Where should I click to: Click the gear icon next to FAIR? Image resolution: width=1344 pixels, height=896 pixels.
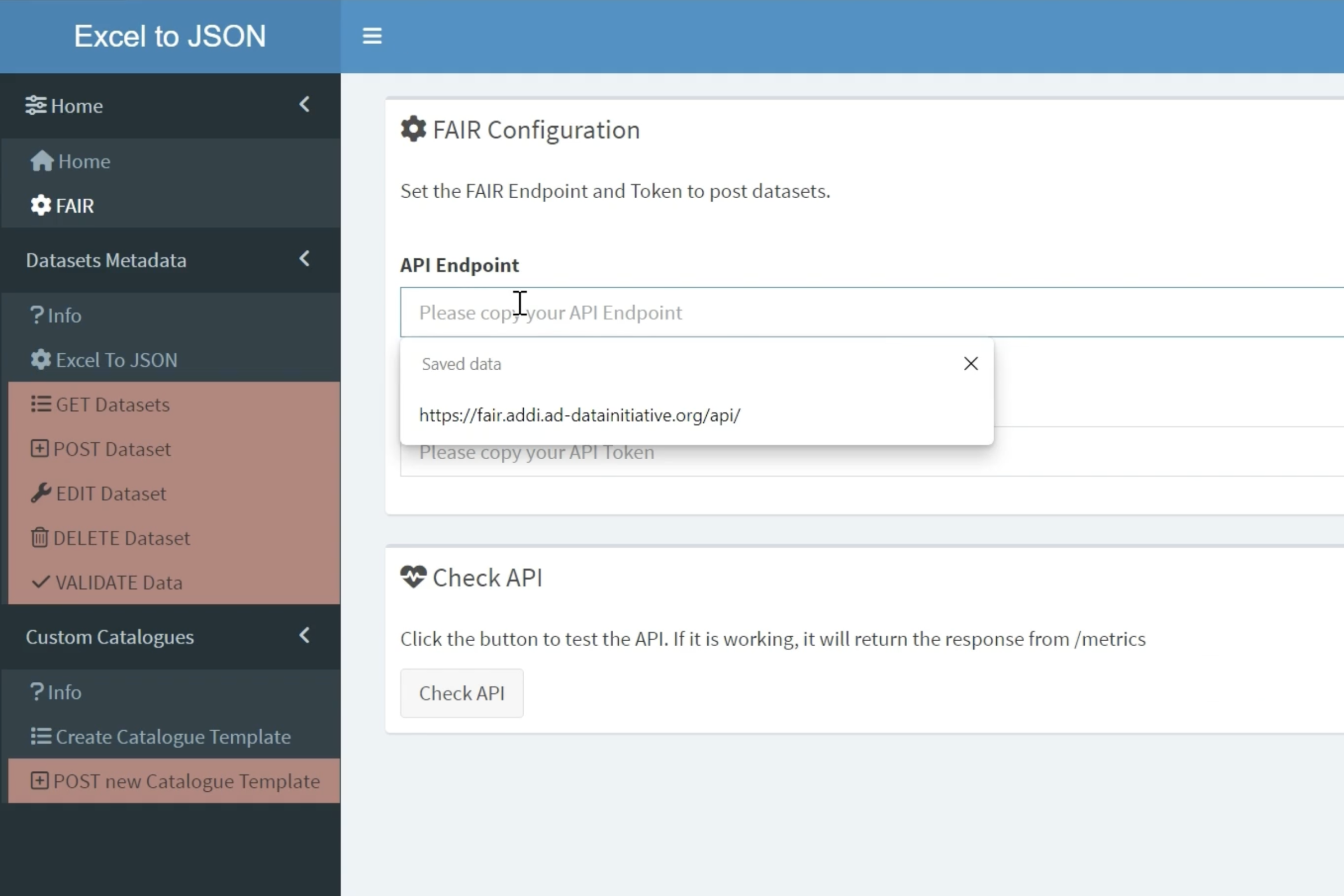click(40, 206)
